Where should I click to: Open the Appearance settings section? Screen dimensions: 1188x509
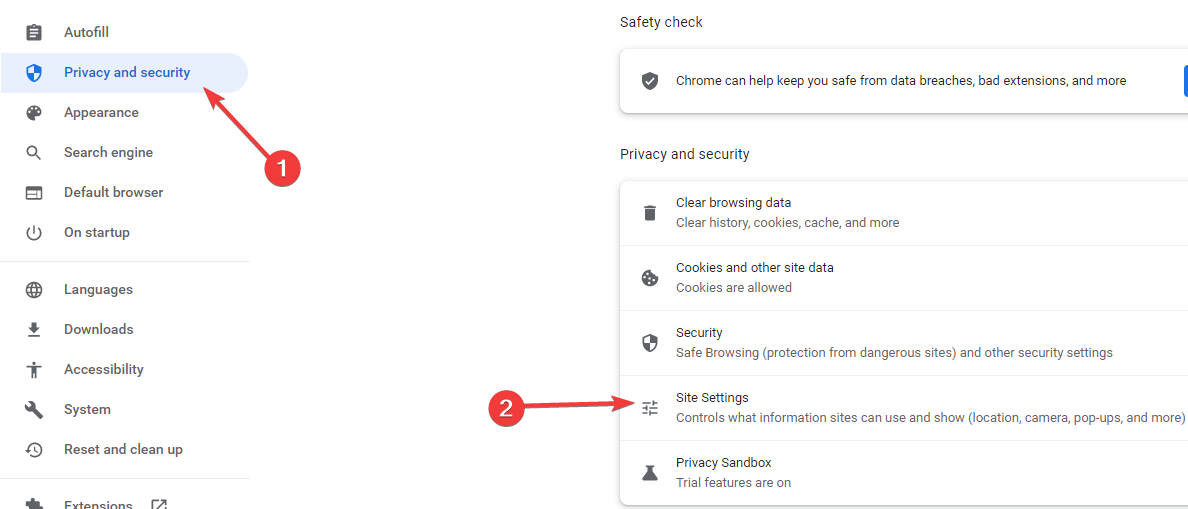[101, 113]
